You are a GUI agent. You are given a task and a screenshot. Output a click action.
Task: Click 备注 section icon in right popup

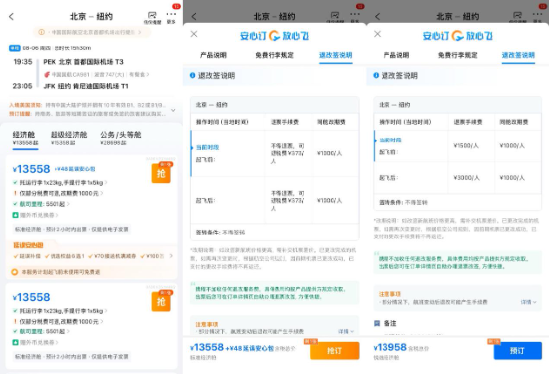click(377, 323)
